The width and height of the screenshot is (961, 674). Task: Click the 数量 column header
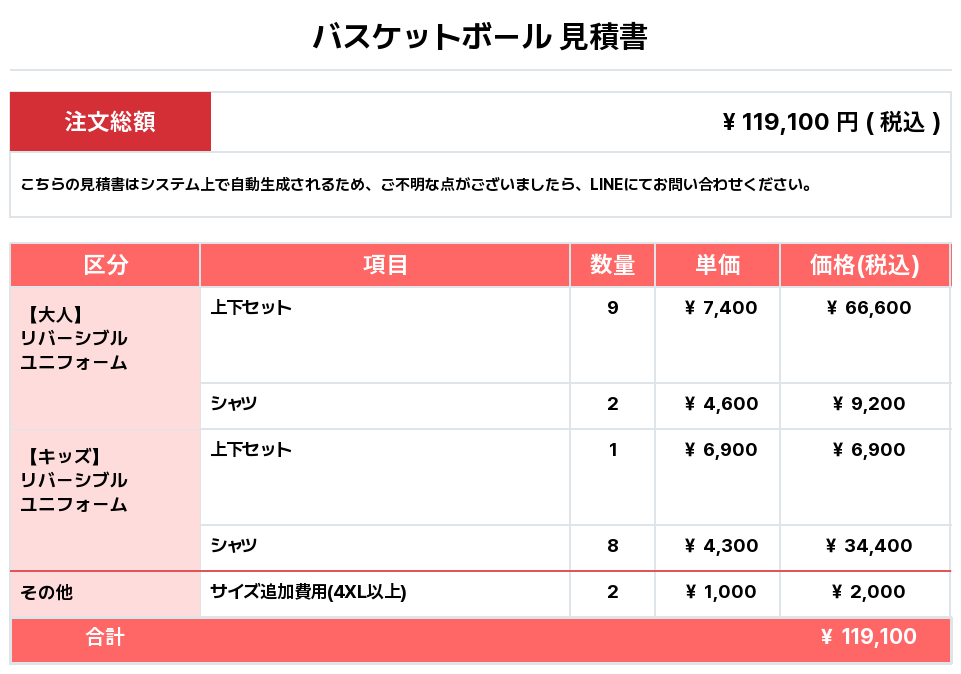(612, 265)
